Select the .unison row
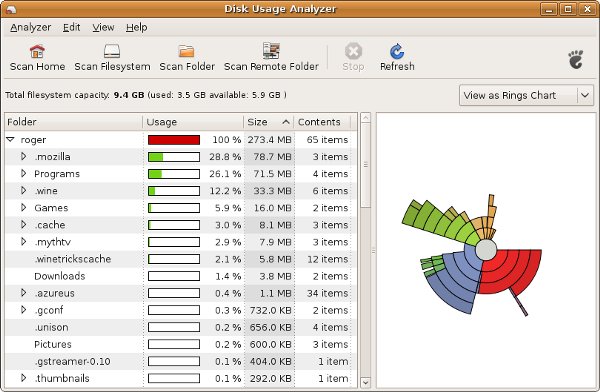The height and width of the screenshot is (392, 600). point(181,327)
